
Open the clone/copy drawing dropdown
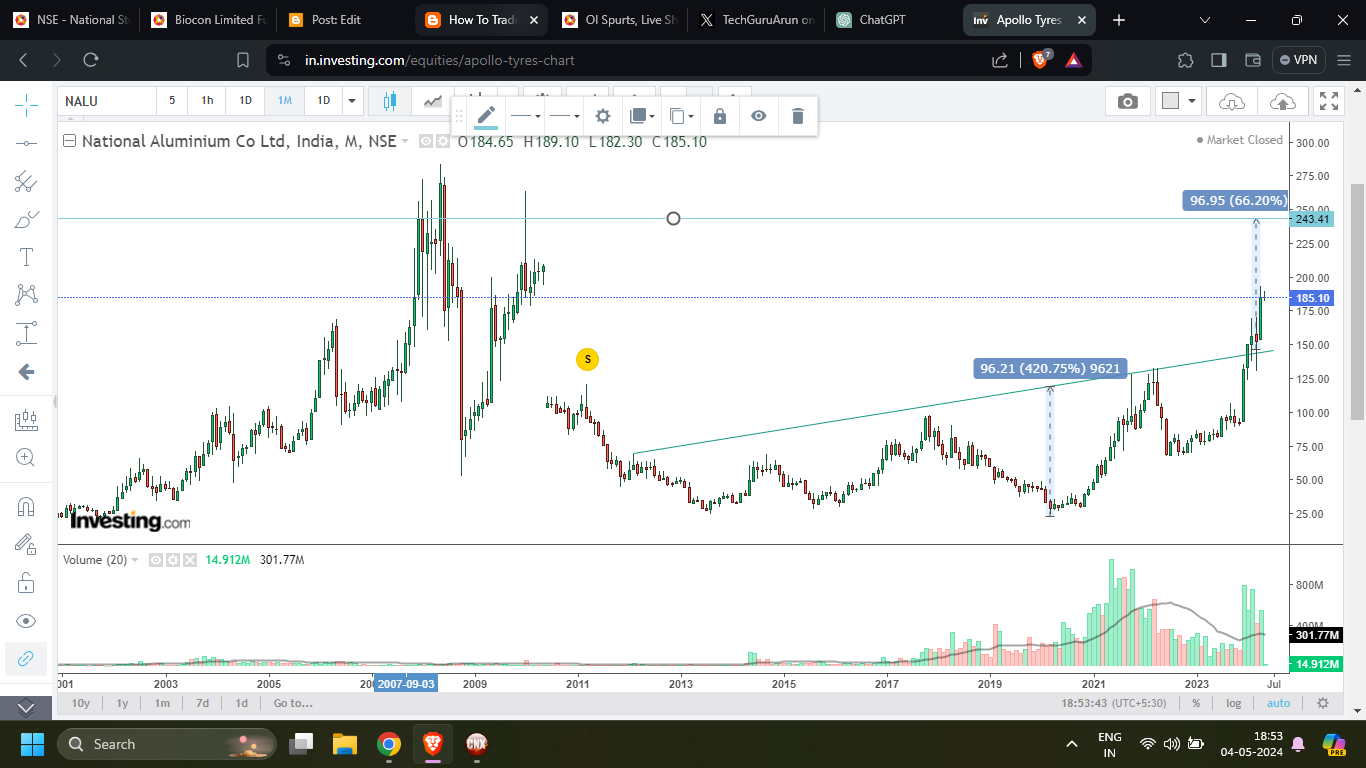click(x=681, y=116)
